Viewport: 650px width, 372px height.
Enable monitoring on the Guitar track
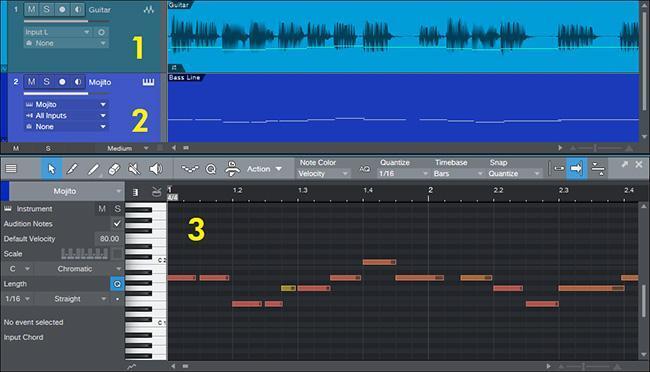(77, 10)
